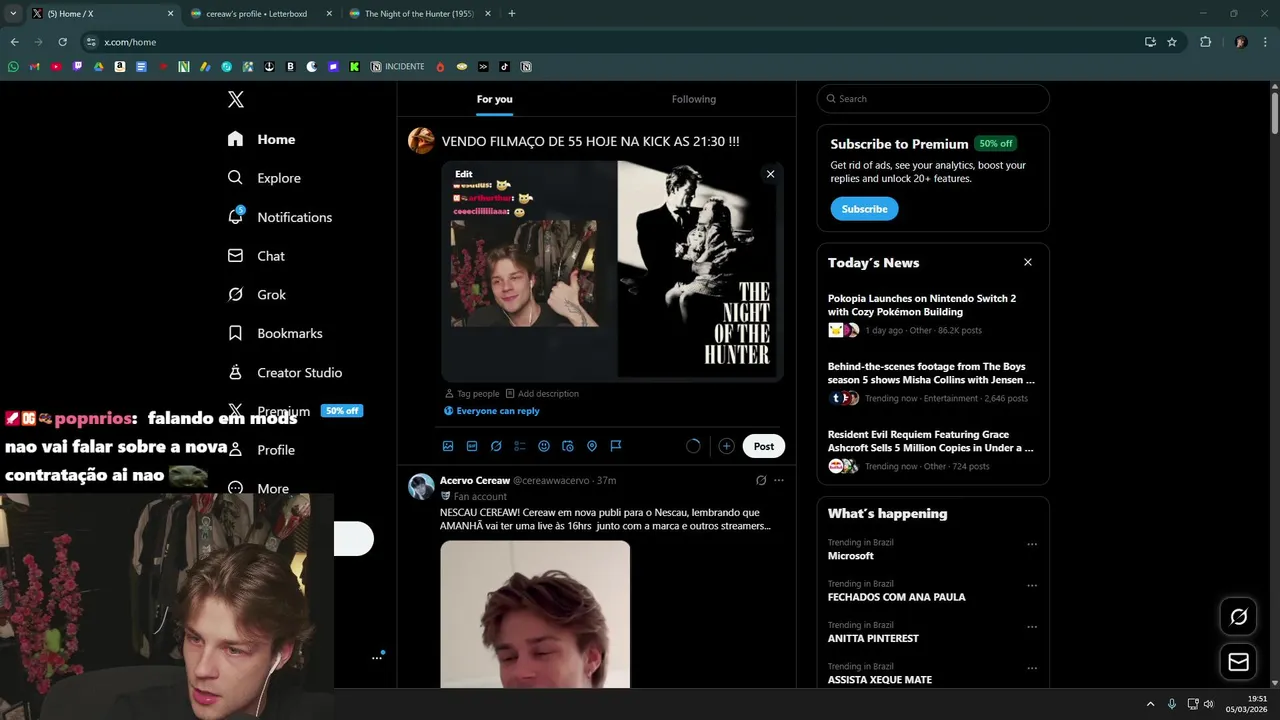Screen dimensions: 1280x720
Task: Click Add description under the image
Action: click(x=542, y=394)
